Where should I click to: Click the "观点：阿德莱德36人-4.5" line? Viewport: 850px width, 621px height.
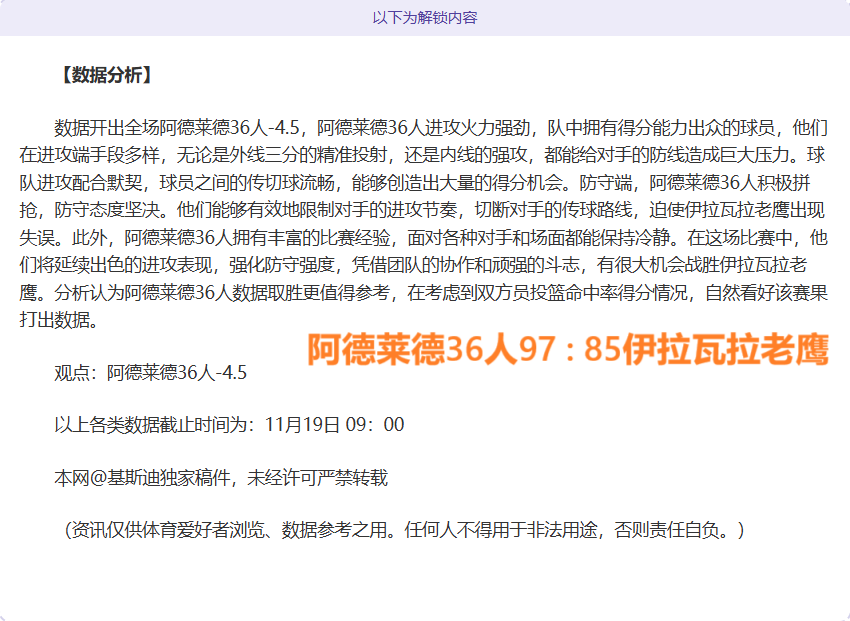pyautogui.click(x=150, y=373)
